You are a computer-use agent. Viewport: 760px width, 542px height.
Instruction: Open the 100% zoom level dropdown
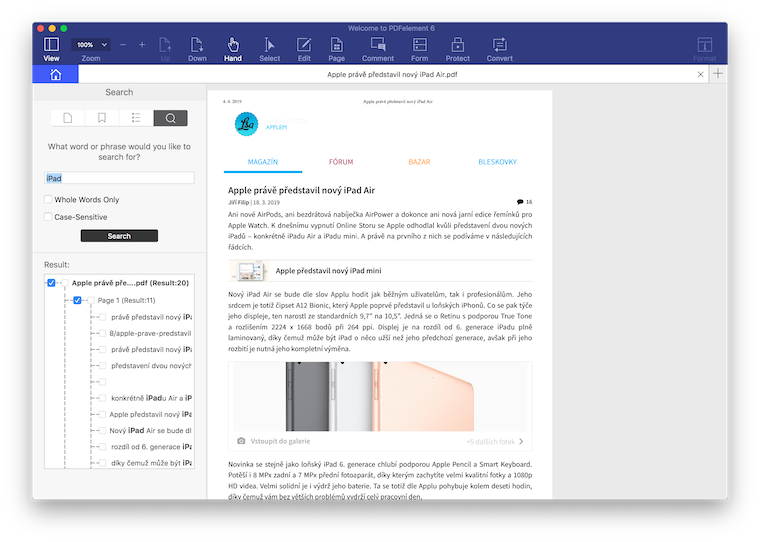pos(91,45)
